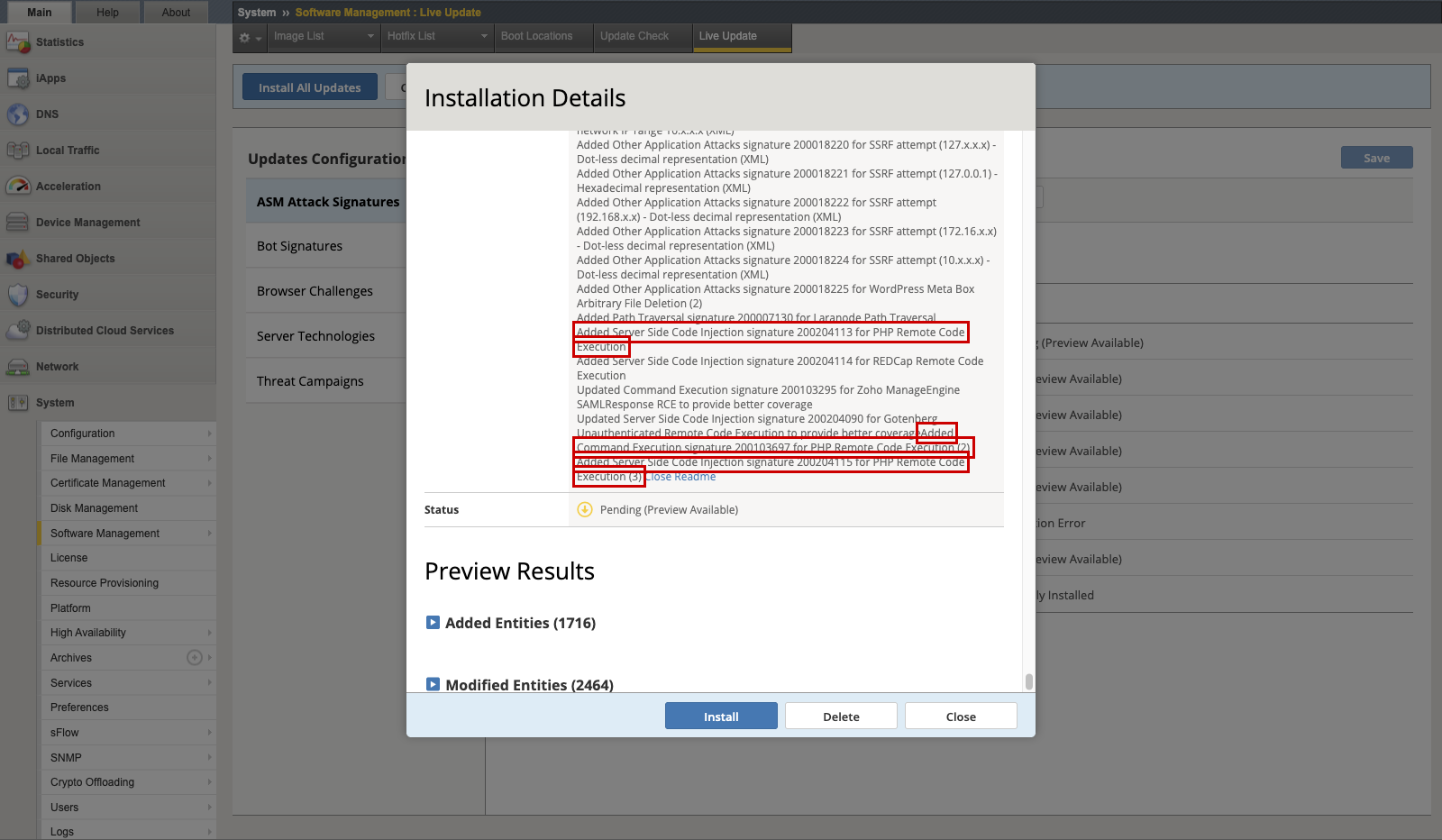The image size is (1442, 840).
Task: Open the Device Management icon
Action: 18,223
